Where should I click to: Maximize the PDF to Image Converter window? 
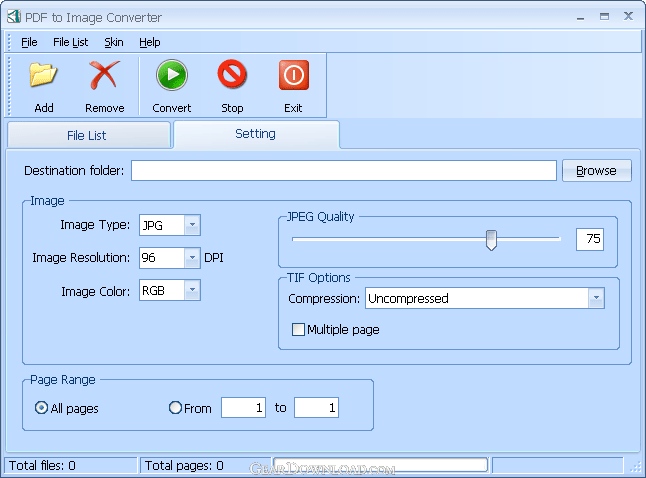click(604, 16)
